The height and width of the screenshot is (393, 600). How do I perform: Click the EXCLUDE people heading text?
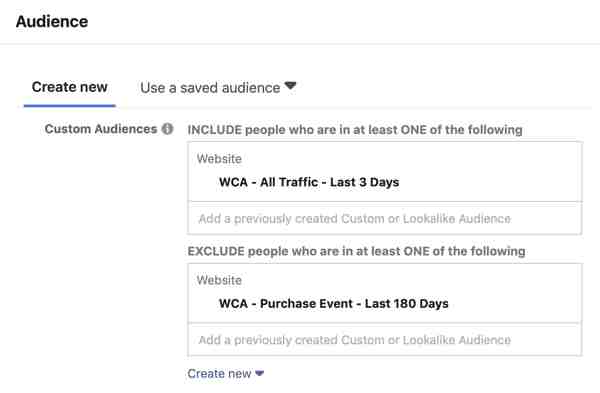(x=356, y=251)
